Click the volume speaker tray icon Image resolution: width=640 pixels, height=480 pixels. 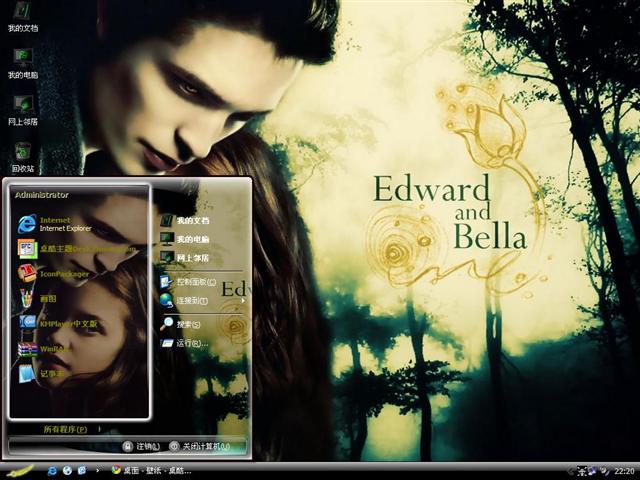pyautogui.click(x=604, y=471)
